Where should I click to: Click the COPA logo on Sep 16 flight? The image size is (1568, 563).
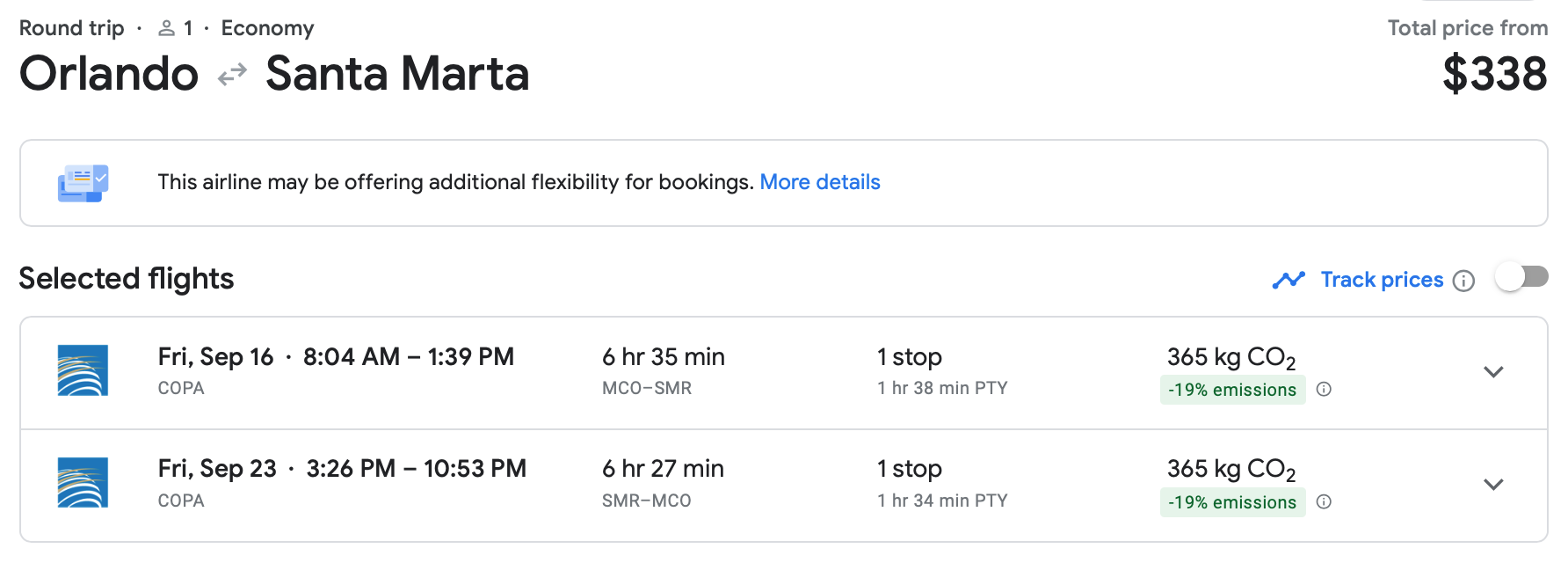coord(83,370)
